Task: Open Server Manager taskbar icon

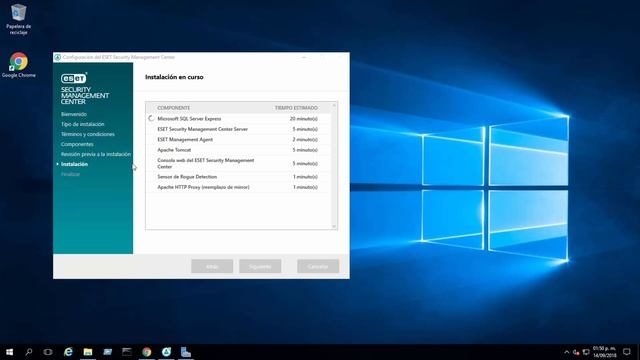Action: (x=107, y=352)
